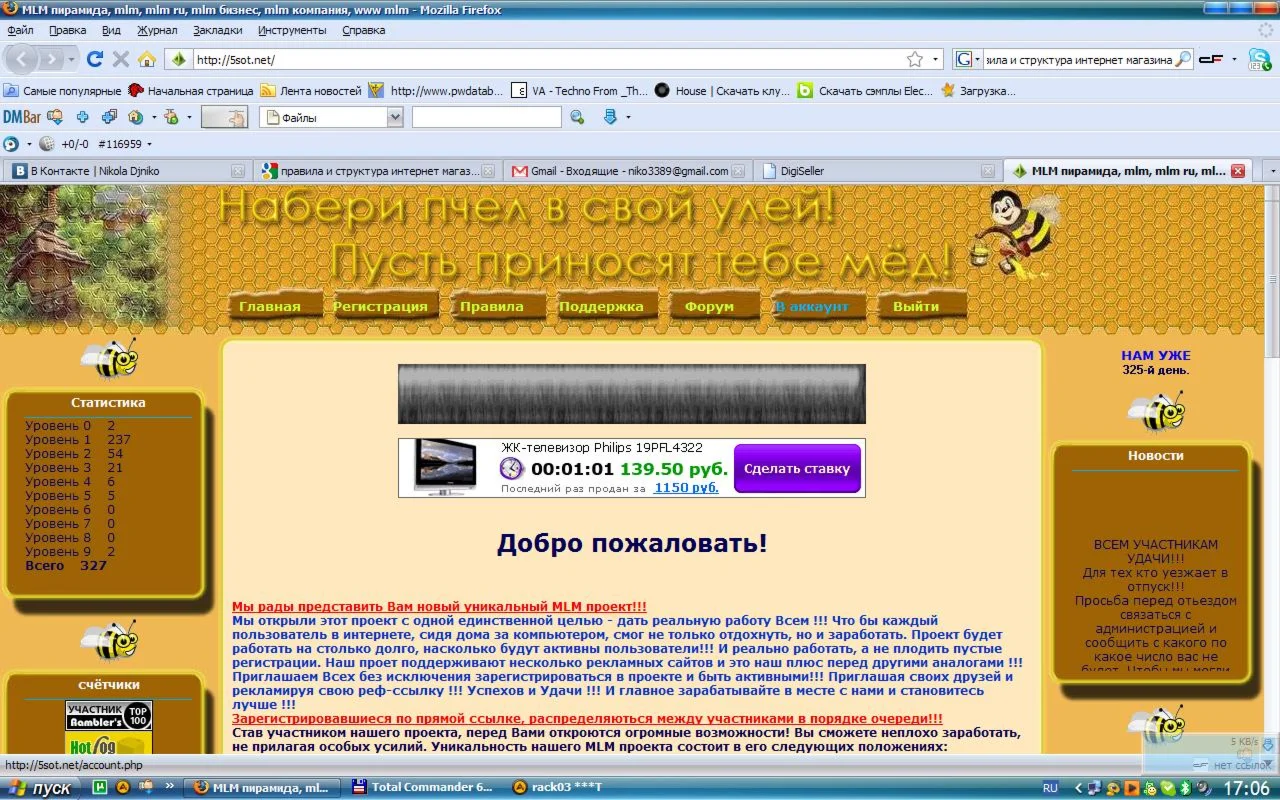Open Skype via its toolbar icon
Image resolution: width=1280 pixels, height=800 pixels.
click(x=1262, y=58)
